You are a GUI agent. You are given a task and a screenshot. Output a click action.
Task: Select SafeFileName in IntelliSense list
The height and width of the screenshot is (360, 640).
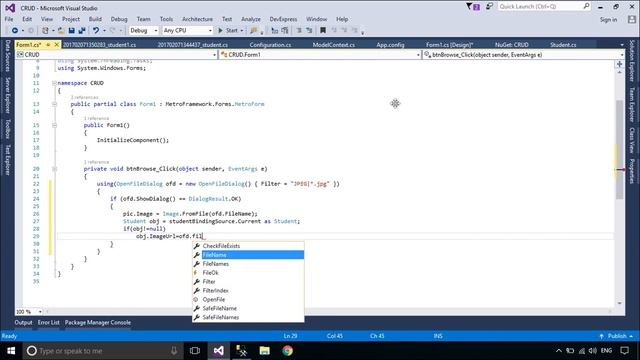point(248,309)
